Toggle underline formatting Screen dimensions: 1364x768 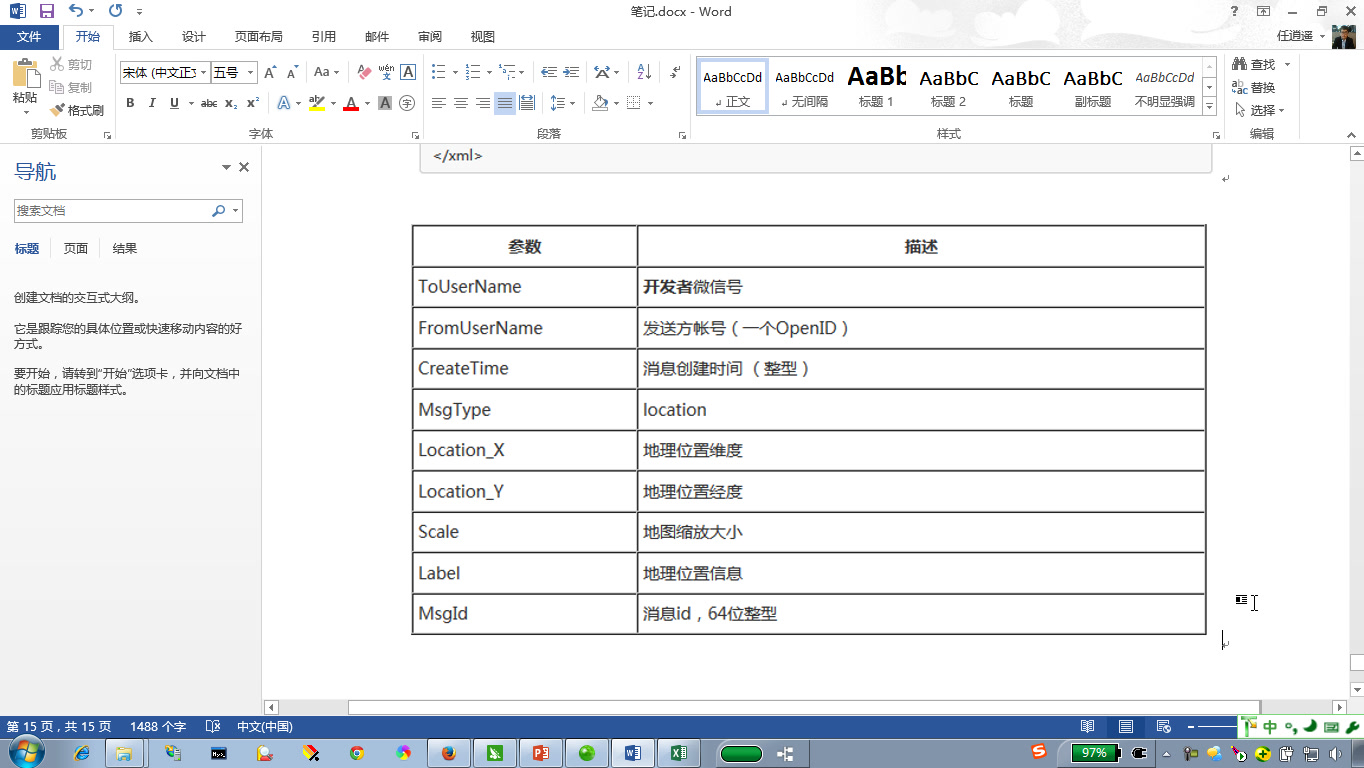coord(174,103)
